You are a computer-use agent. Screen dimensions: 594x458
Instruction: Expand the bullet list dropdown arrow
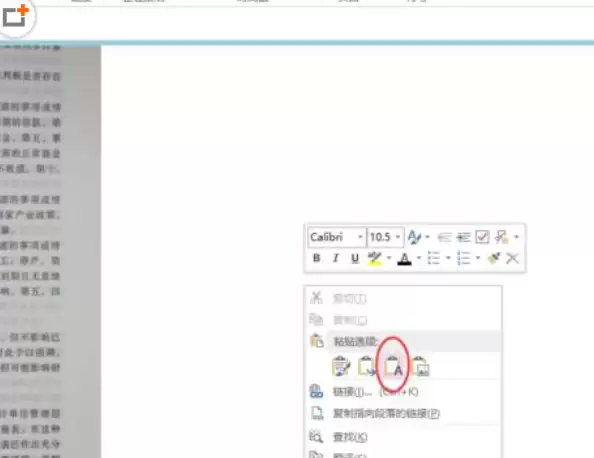click(448, 258)
